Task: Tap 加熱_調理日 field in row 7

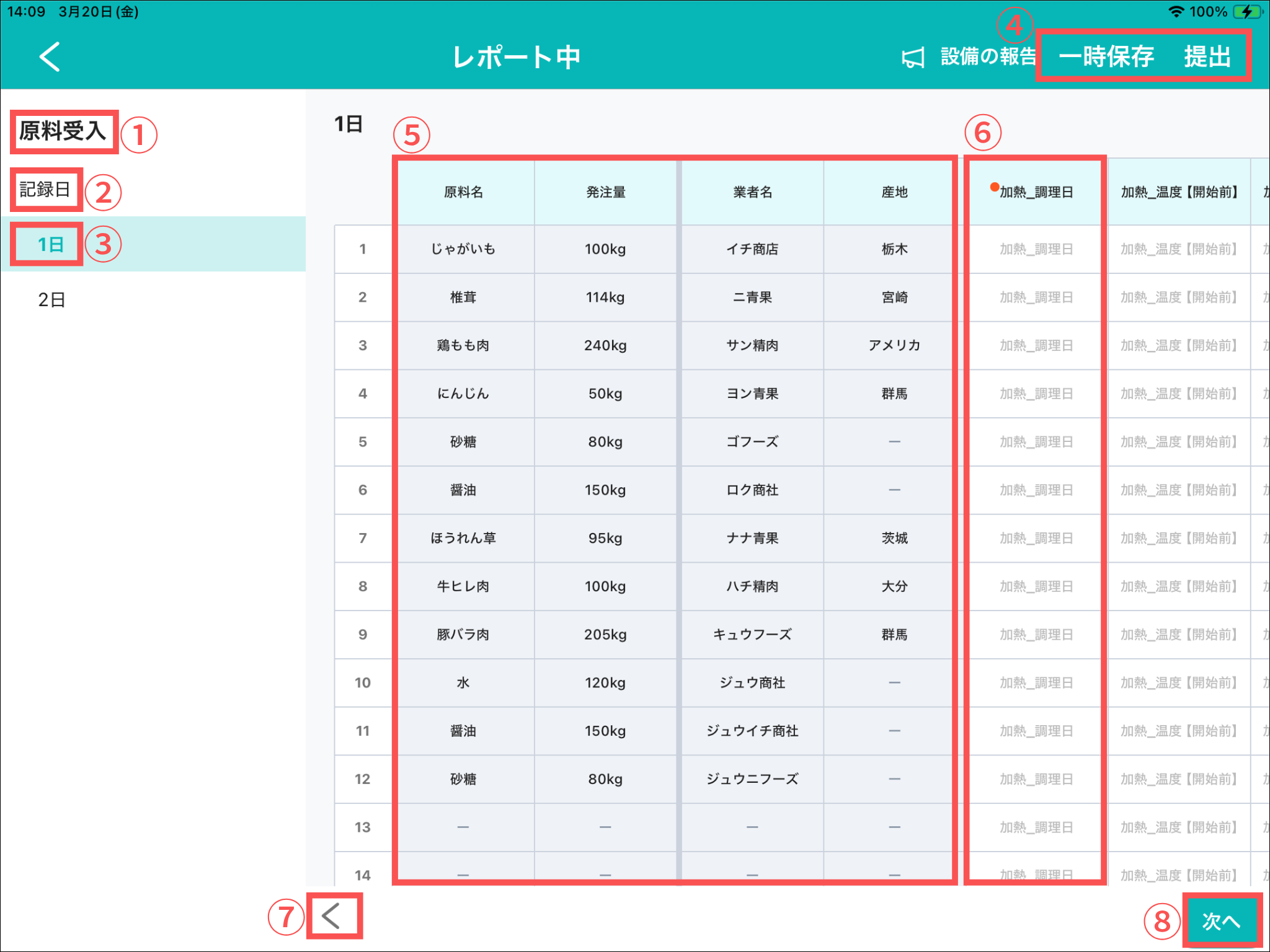Action: point(1036,538)
